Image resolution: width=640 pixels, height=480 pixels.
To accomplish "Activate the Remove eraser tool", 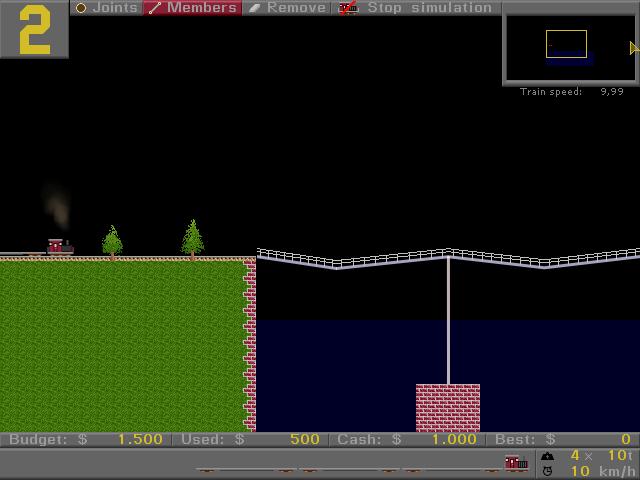I will pos(287,8).
